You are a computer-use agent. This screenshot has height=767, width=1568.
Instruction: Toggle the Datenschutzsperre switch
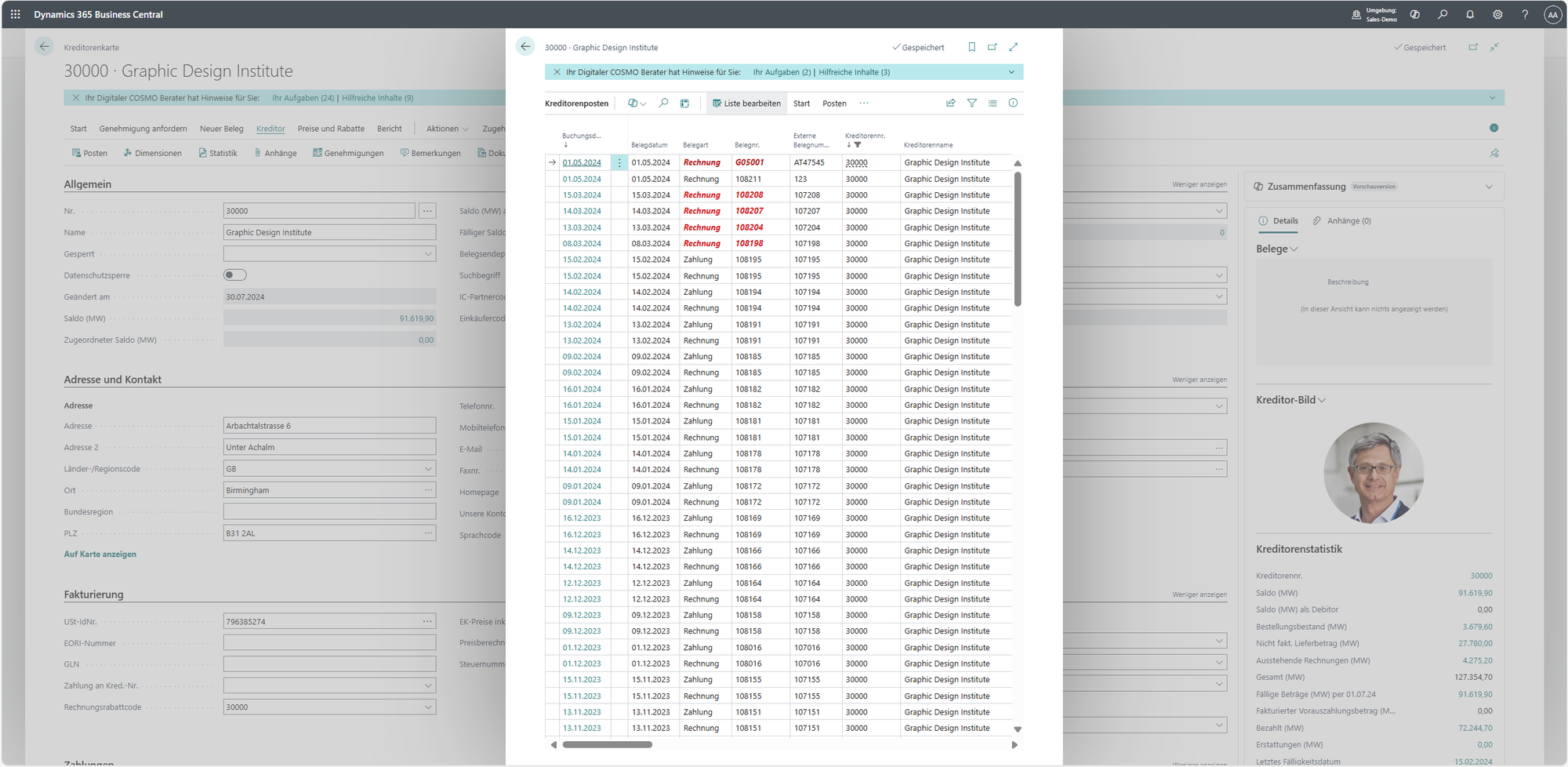point(235,274)
